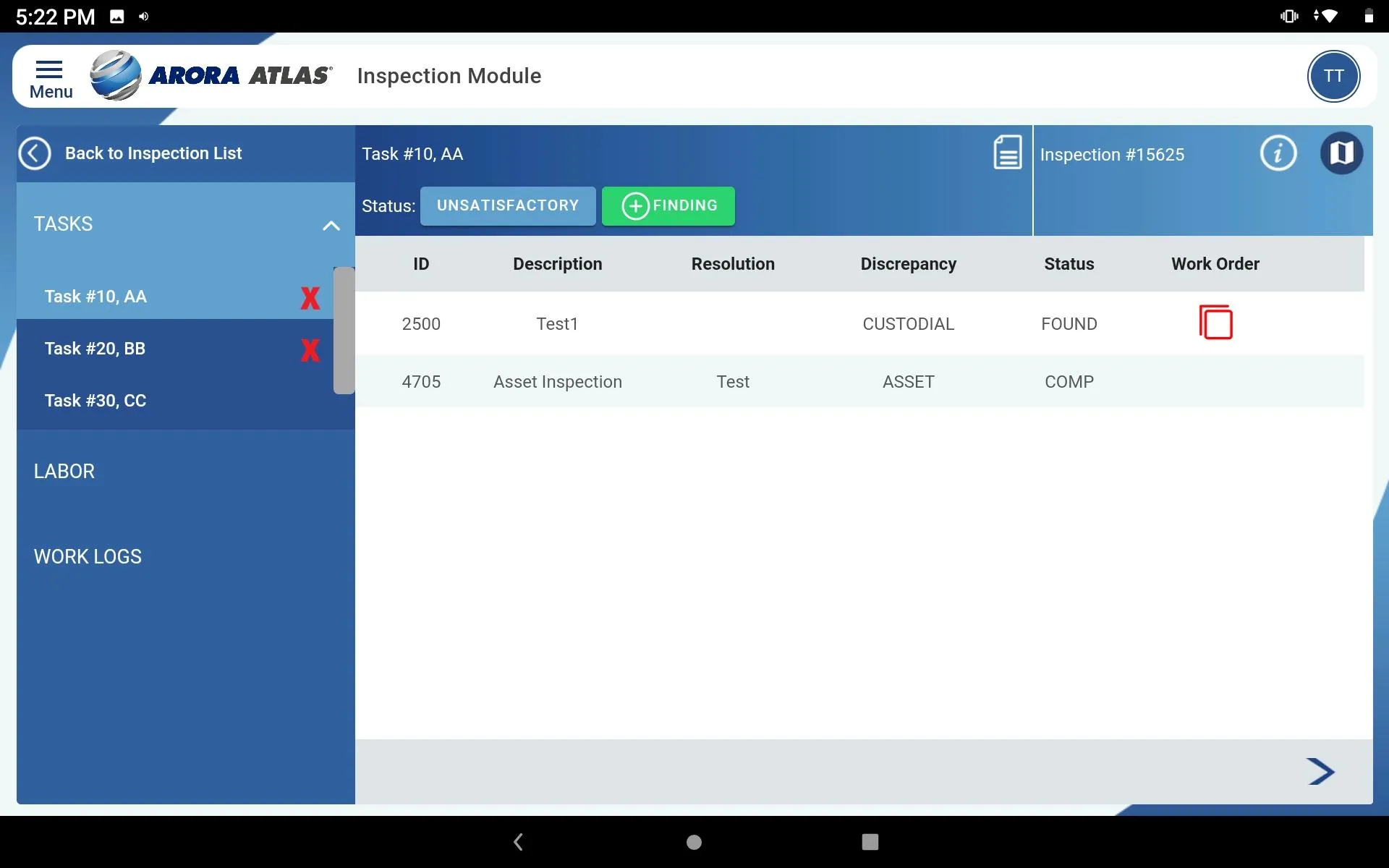This screenshot has height=868, width=1389.
Task: Open the task notes document icon
Action: tap(1007, 153)
